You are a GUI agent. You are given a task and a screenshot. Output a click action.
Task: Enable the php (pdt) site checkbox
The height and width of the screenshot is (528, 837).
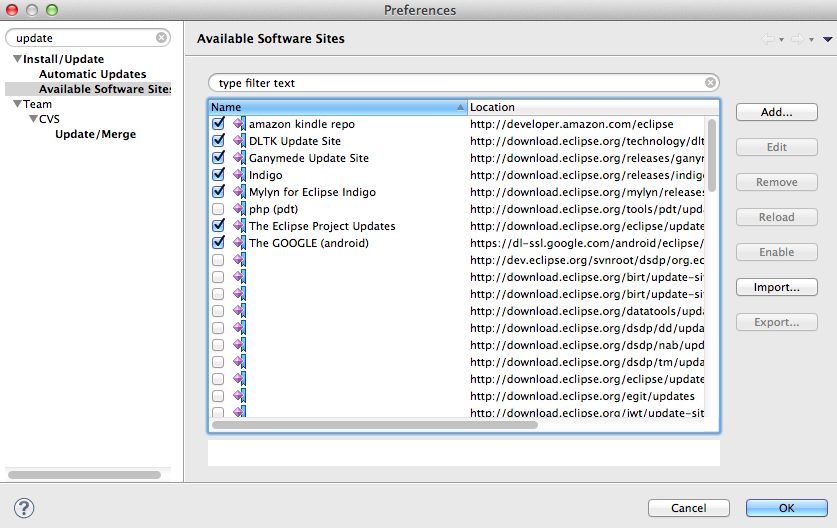[x=218, y=209]
